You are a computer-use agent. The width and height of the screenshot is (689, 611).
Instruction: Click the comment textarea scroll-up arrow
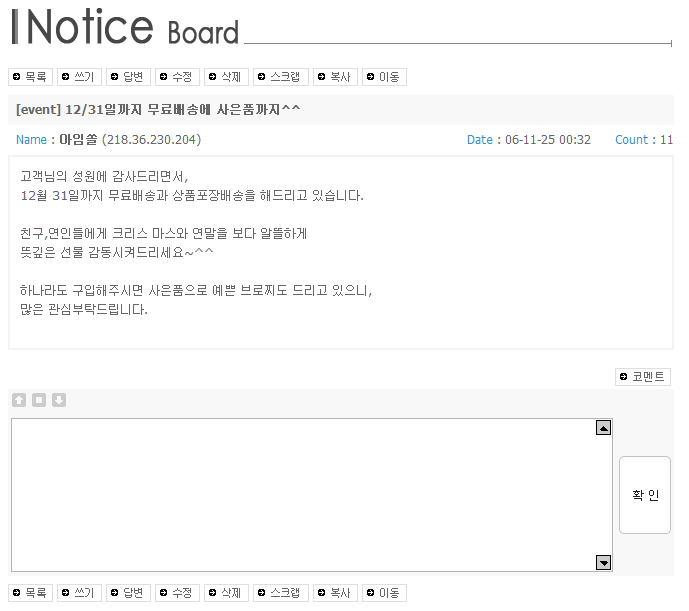[603, 428]
